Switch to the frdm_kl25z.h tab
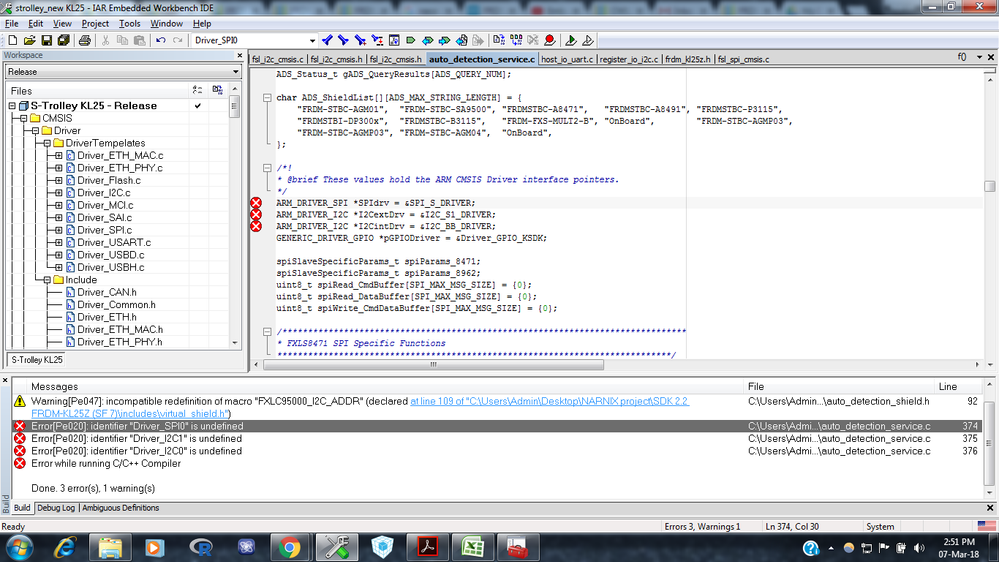Image resolution: width=999 pixels, height=562 pixels. coord(687,59)
